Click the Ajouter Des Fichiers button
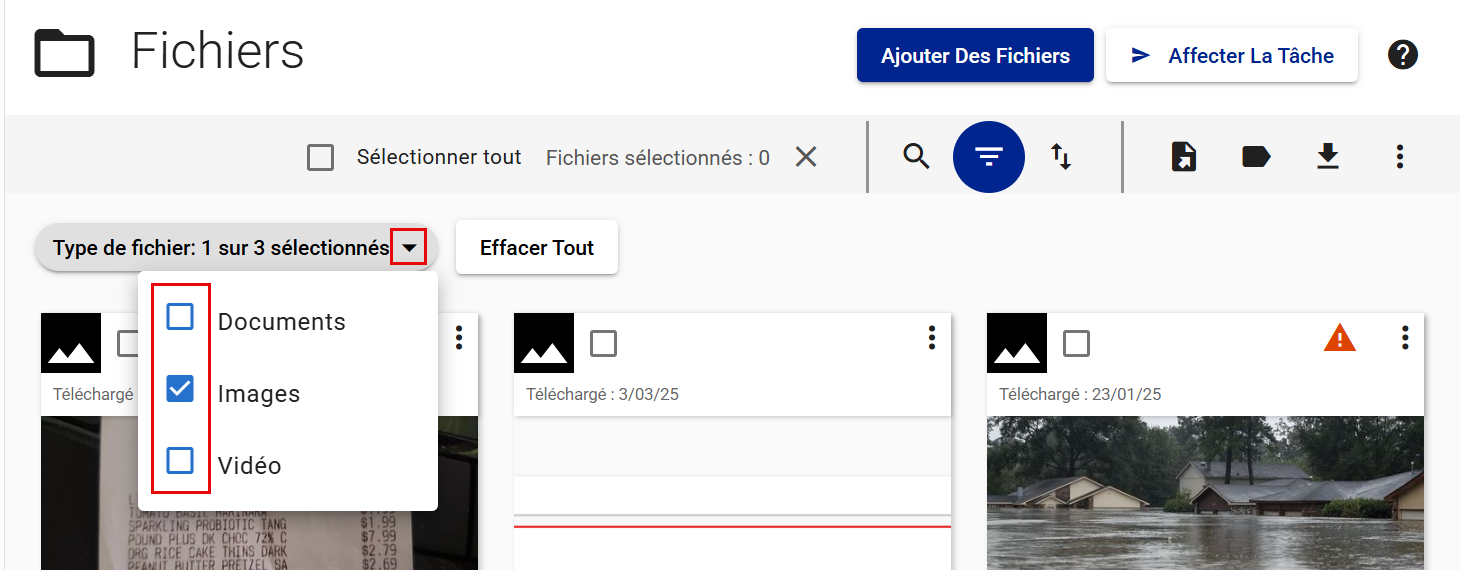Screen dimensions: 1460x570 975,56
